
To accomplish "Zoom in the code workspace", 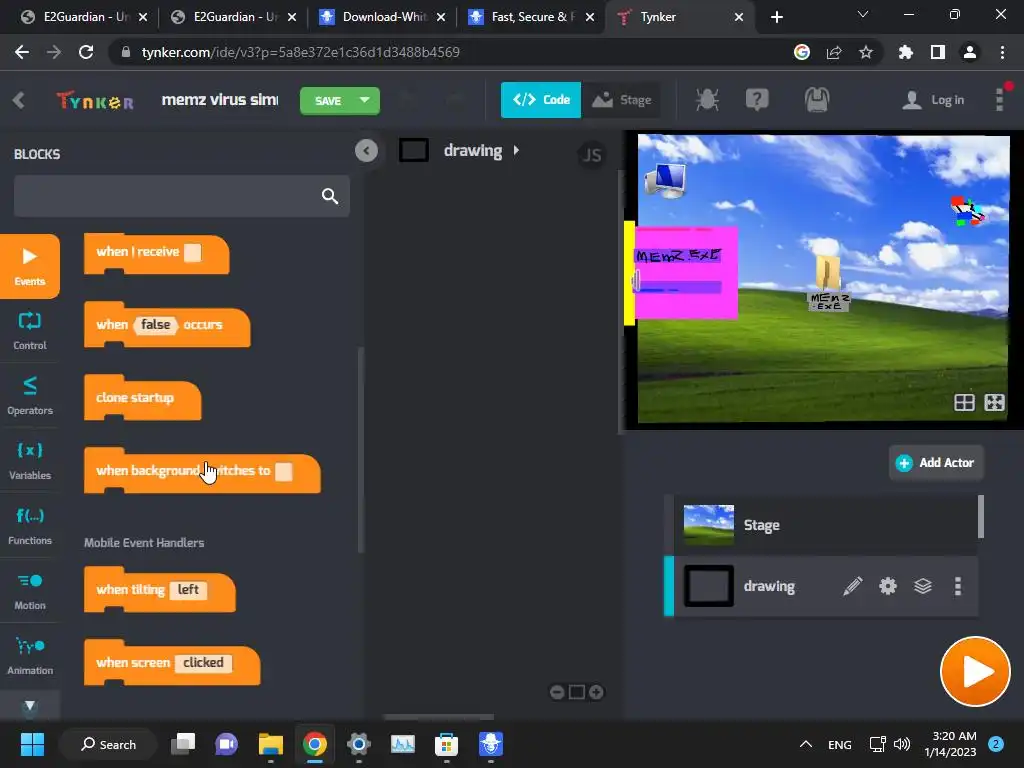I will click(x=596, y=692).
